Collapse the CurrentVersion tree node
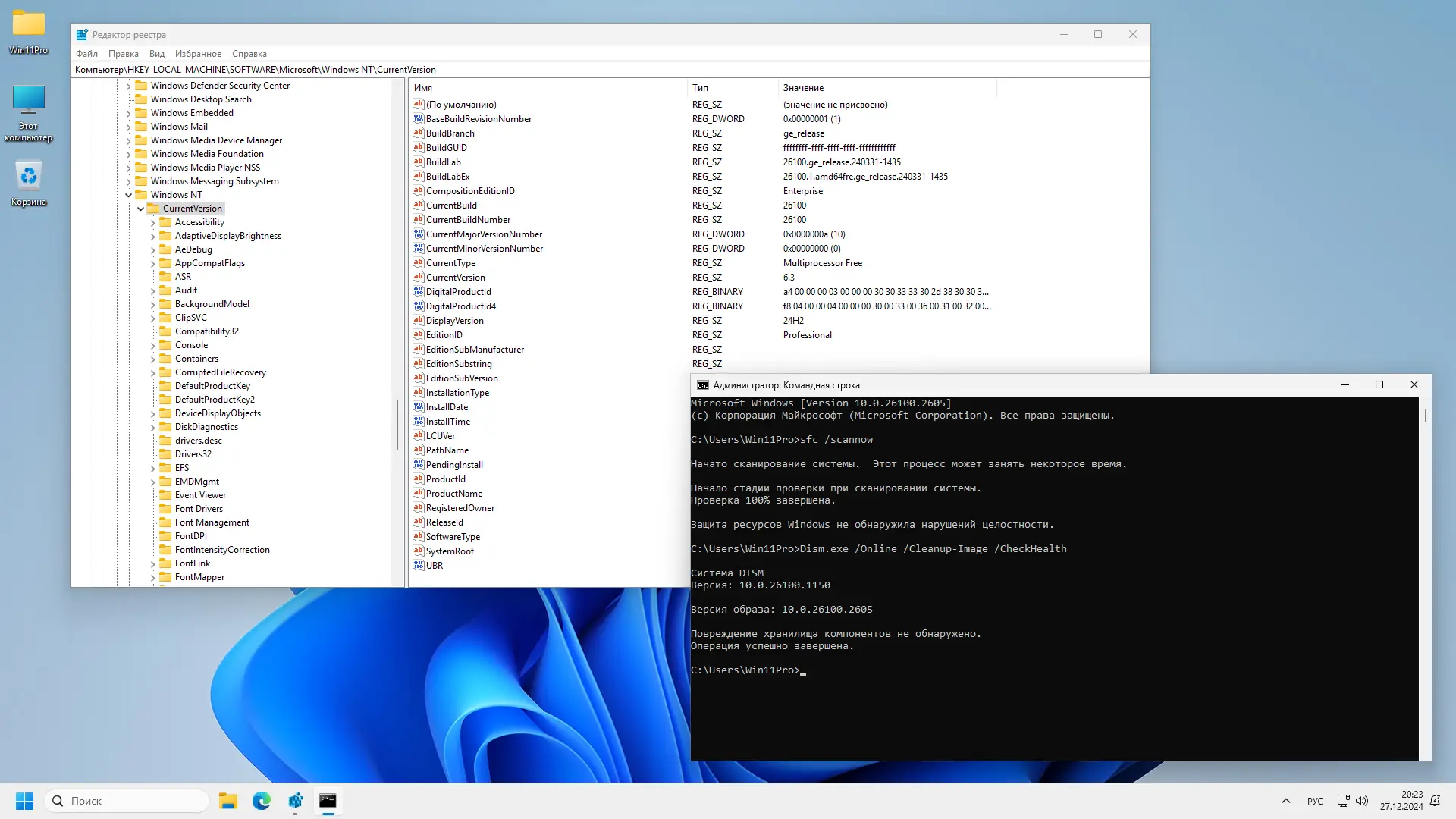This screenshot has height=819, width=1456. point(141,209)
